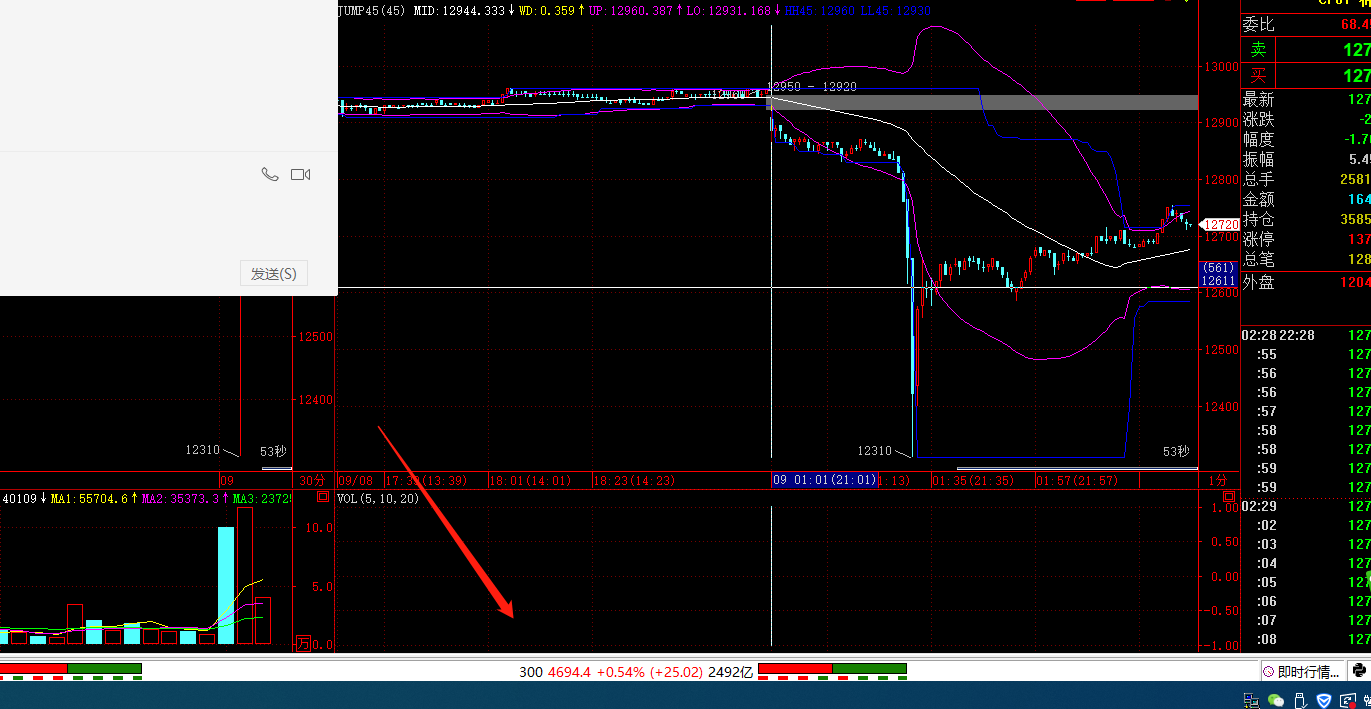Click the 300 index quote 4694.4
This screenshot has height=709, width=1371.
point(568,672)
